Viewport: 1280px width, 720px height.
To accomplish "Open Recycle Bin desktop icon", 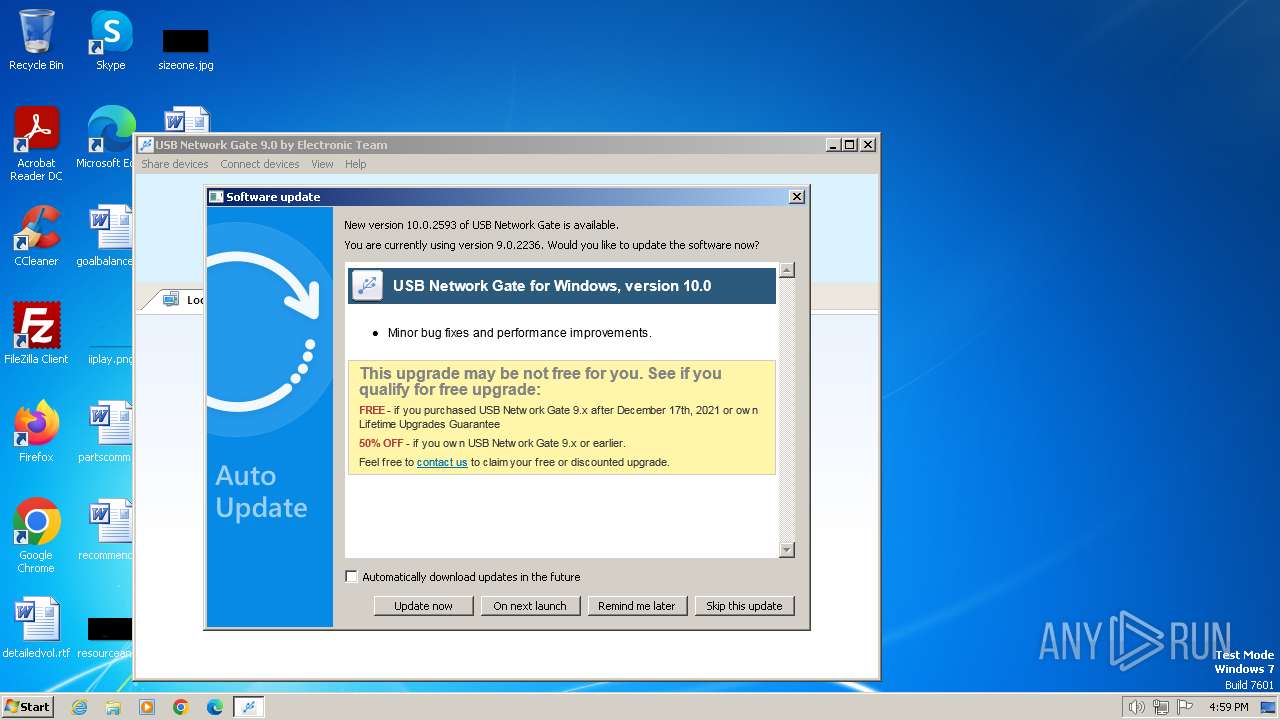I will point(36,40).
